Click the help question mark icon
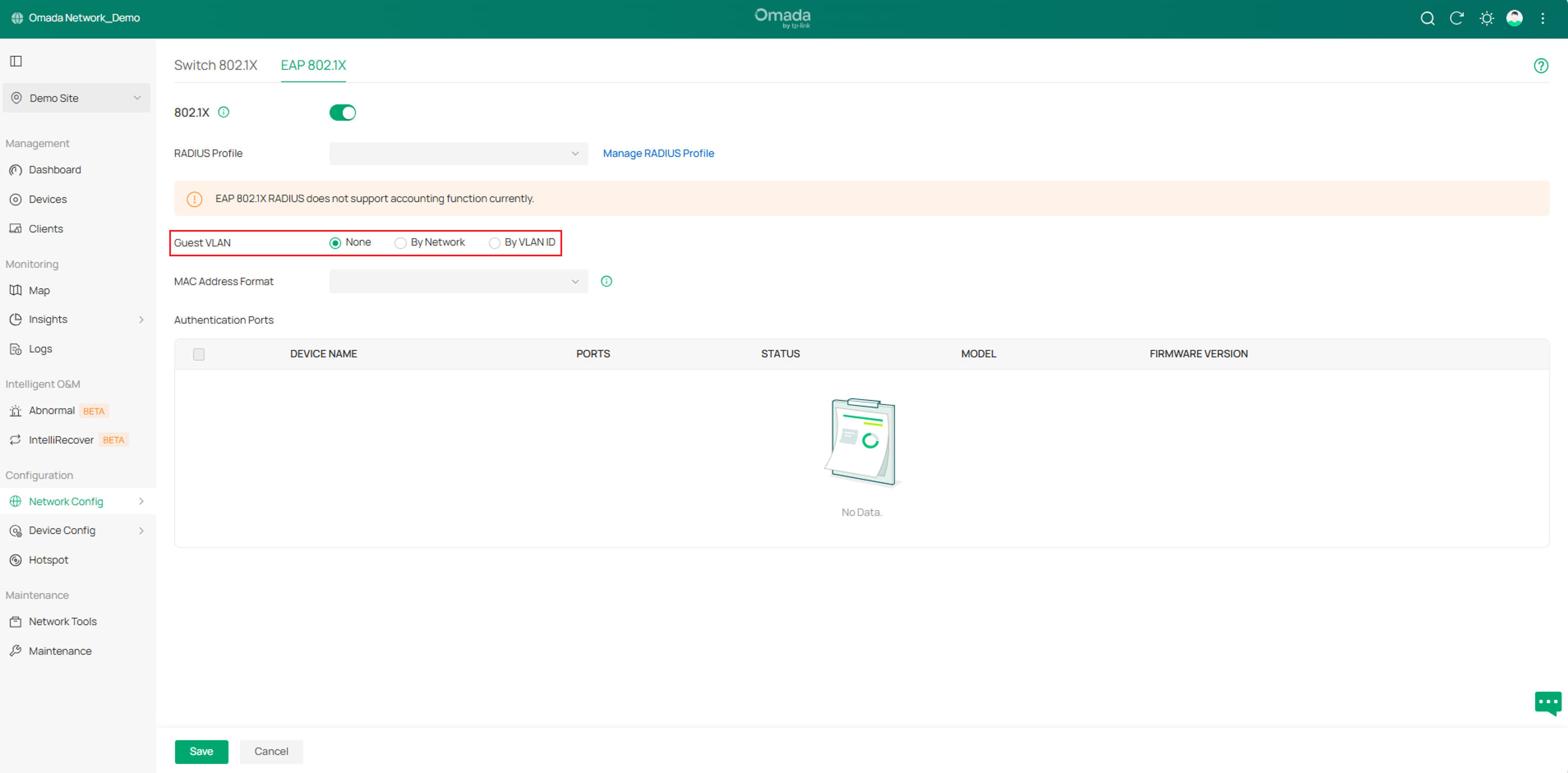This screenshot has width=1568, height=773. 1541,66
